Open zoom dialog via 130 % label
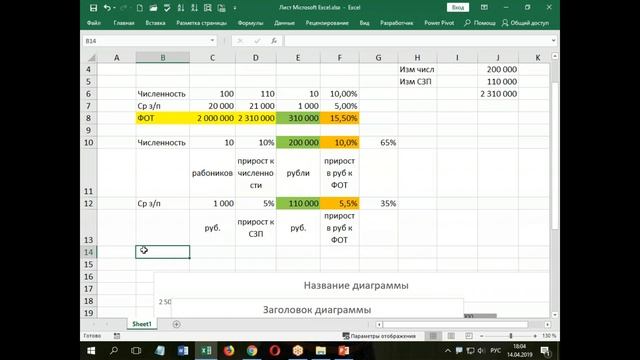Viewport: 640px width, 360px height. (549, 336)
